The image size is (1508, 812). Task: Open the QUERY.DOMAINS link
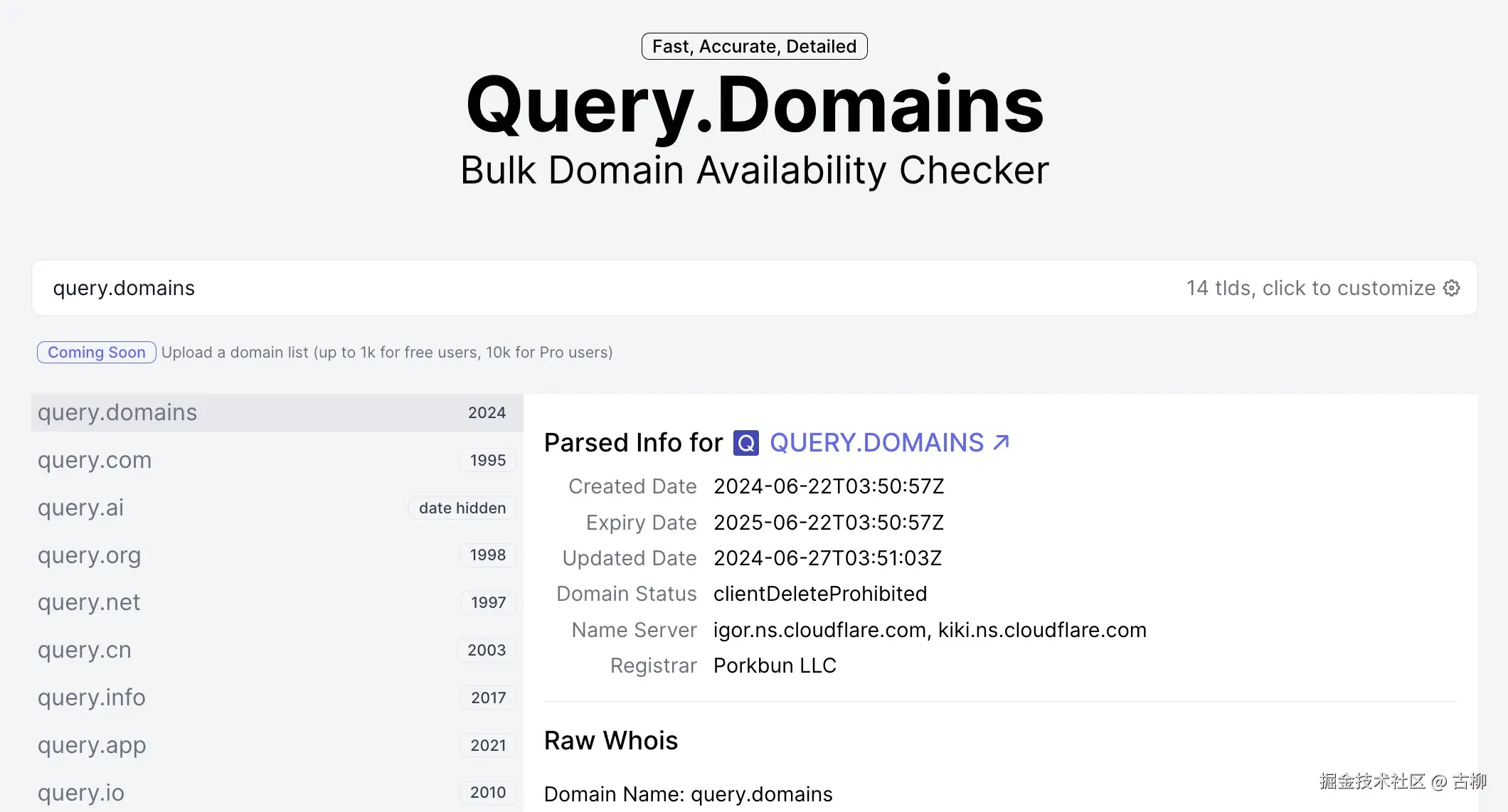876,443
